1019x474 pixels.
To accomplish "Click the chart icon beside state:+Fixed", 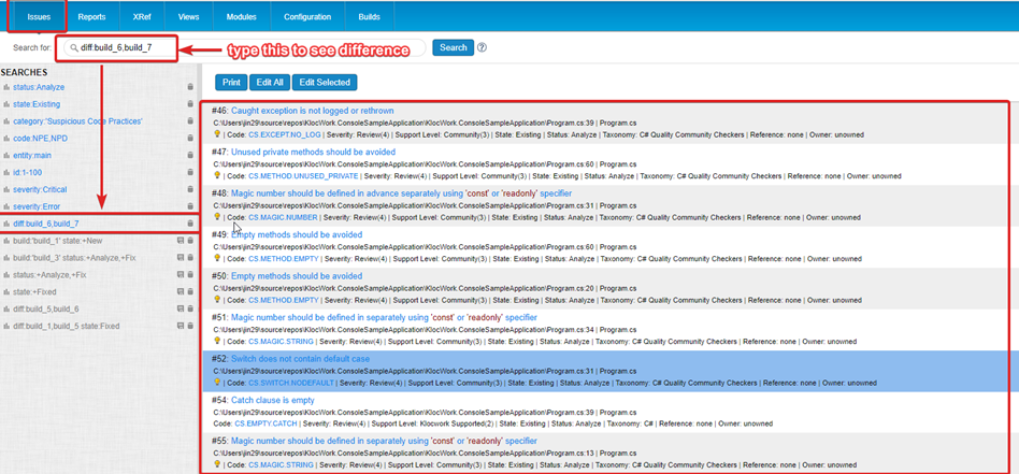I will (x=6, y=292).
